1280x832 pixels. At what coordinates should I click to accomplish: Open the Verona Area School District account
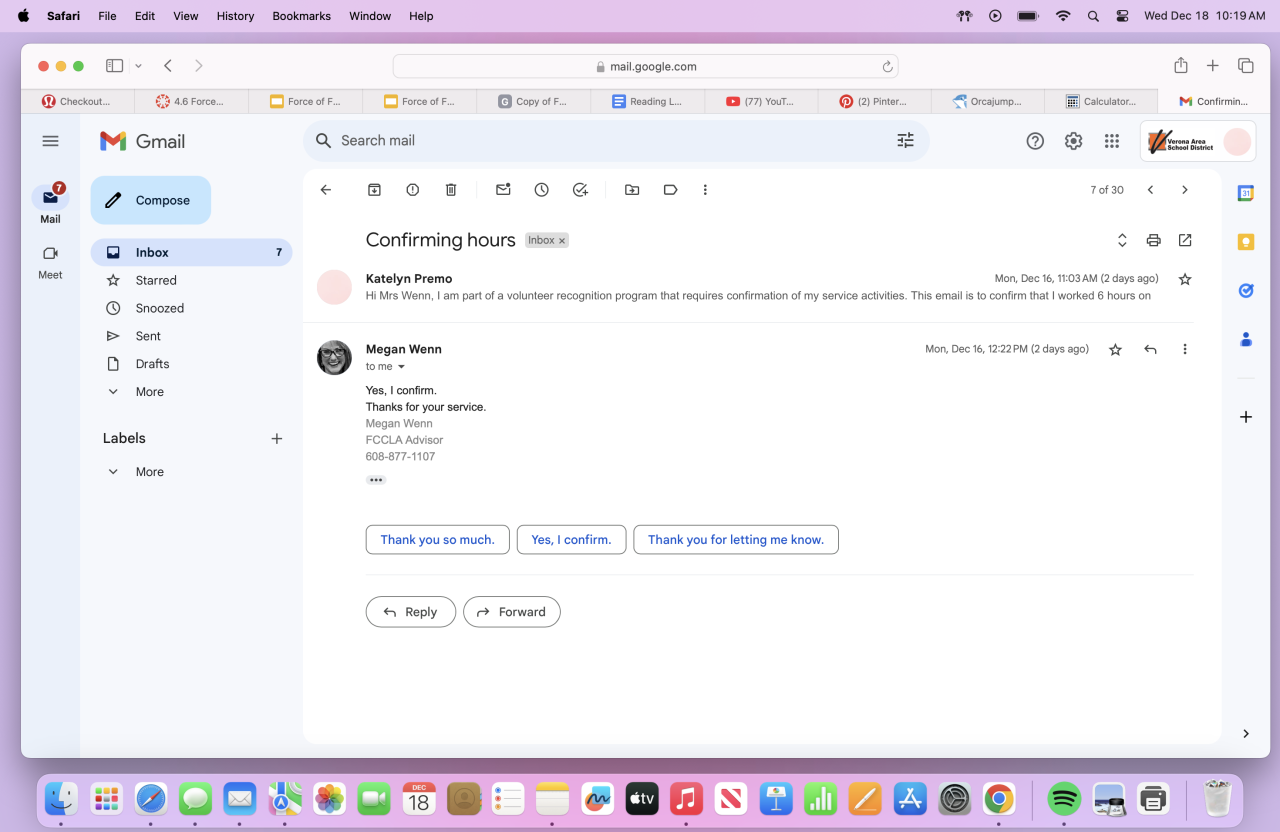[x=1198, y=141]
